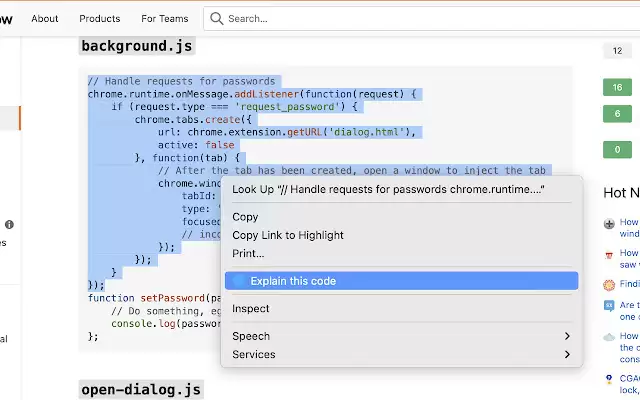Click the blue speech-bubble icon beside 'Are t' question
640x400 pixels.
click(x=609, y=305)
